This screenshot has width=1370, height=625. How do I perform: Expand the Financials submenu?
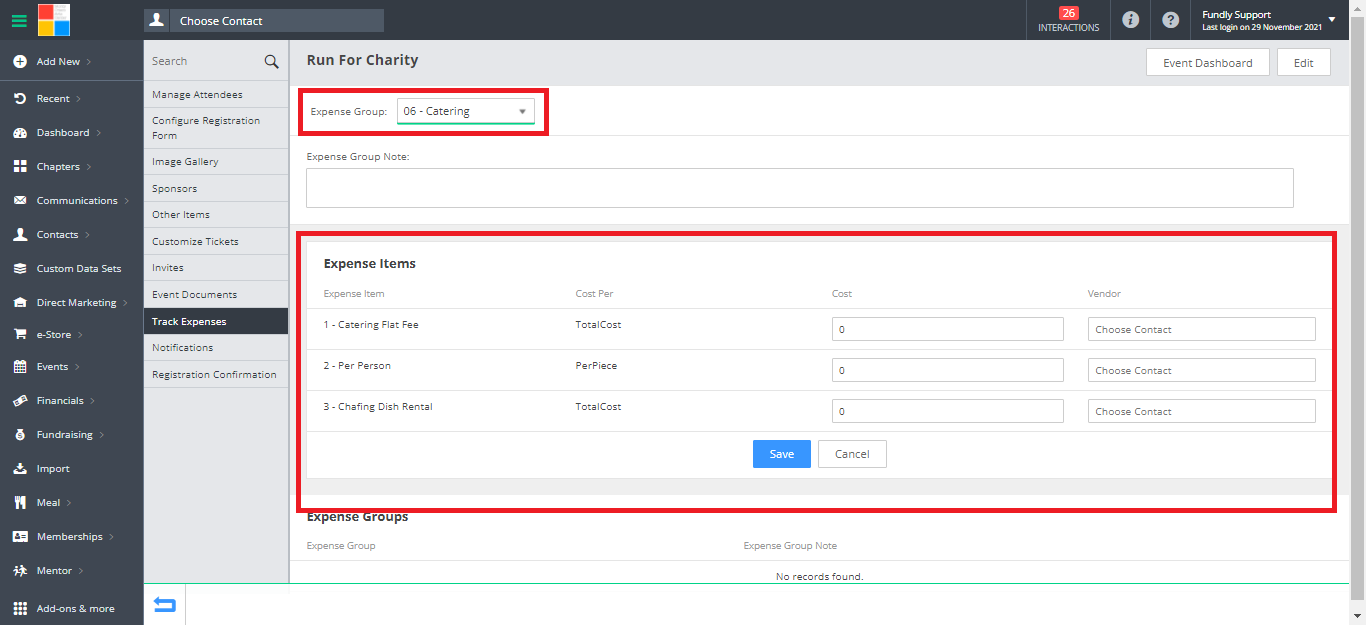point(93,401)
